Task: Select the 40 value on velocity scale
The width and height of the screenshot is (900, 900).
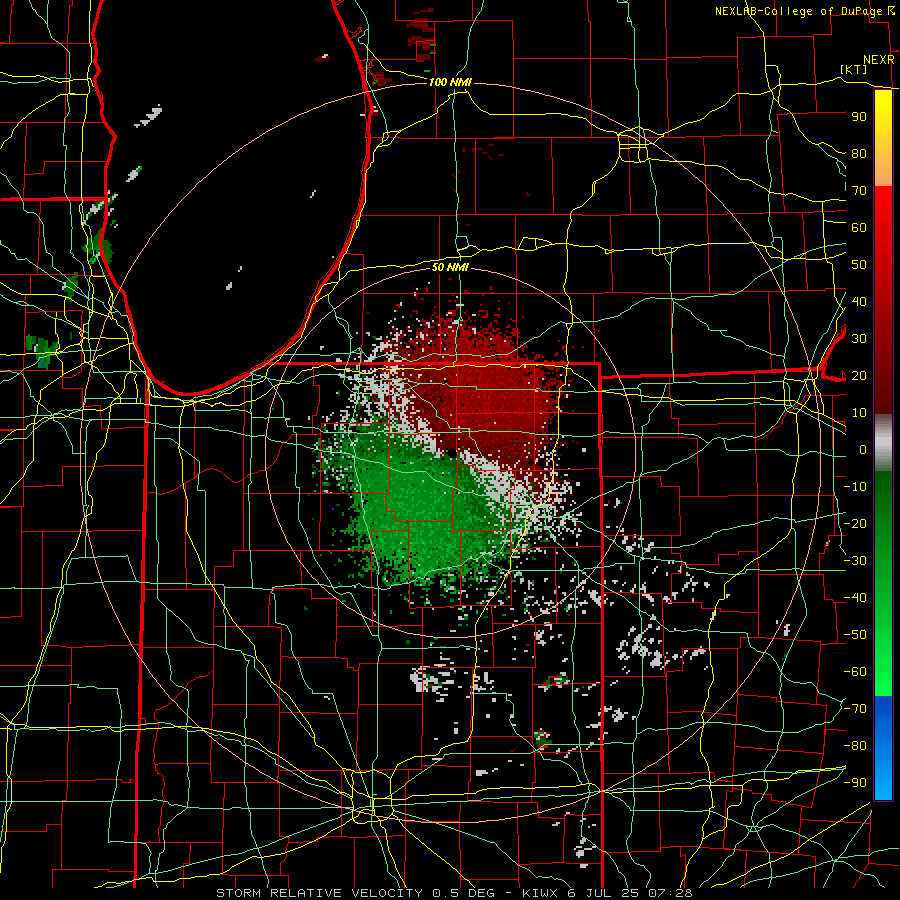Action: coord(859,302)
